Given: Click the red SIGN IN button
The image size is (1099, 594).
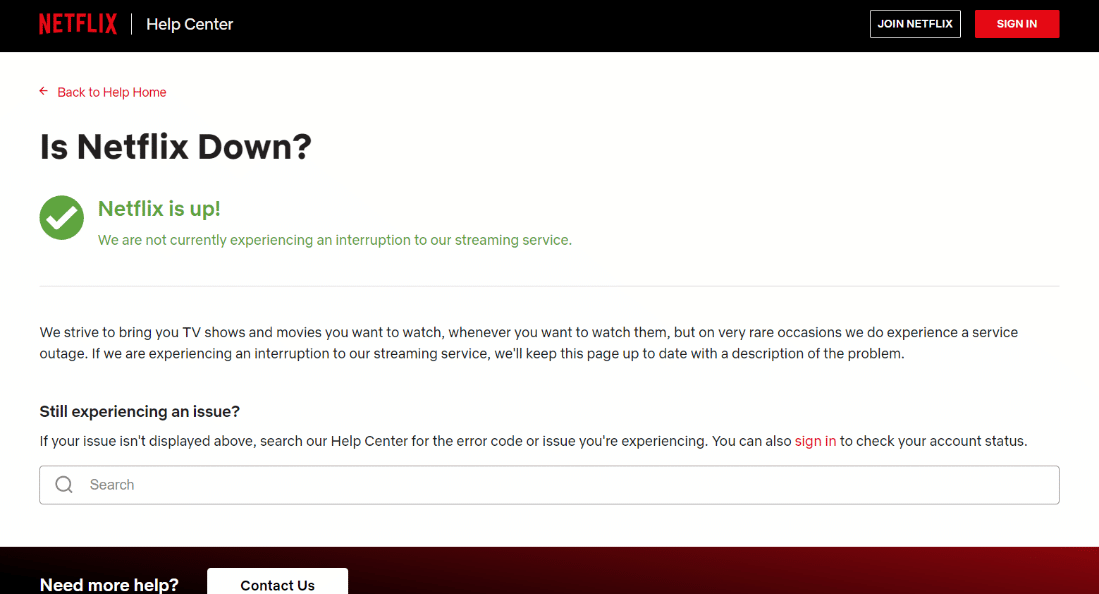Looking at the screenshot, I should (1016, 24).
